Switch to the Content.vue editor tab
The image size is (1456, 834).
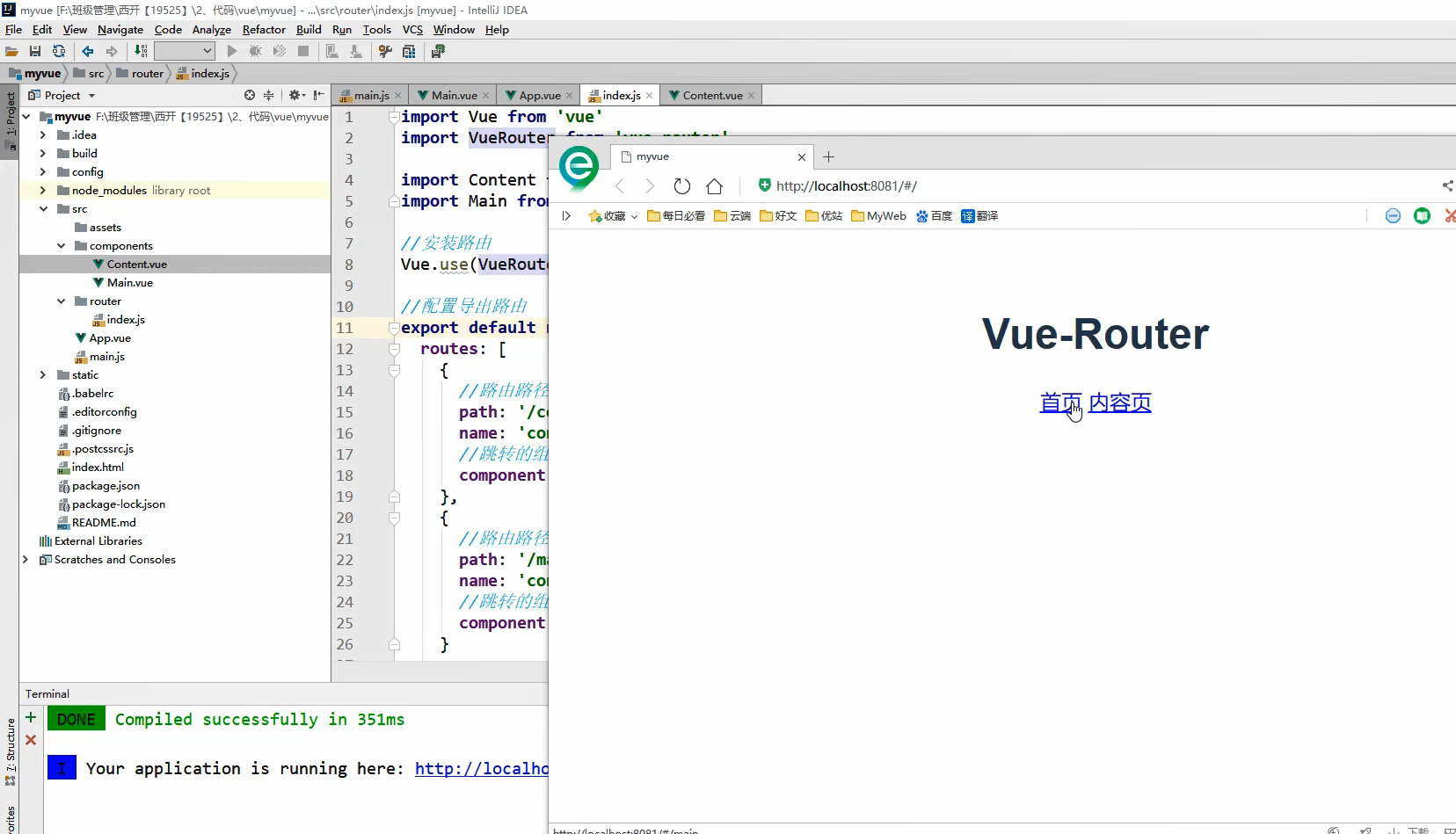pyautogui.click(x=712, y=95)
